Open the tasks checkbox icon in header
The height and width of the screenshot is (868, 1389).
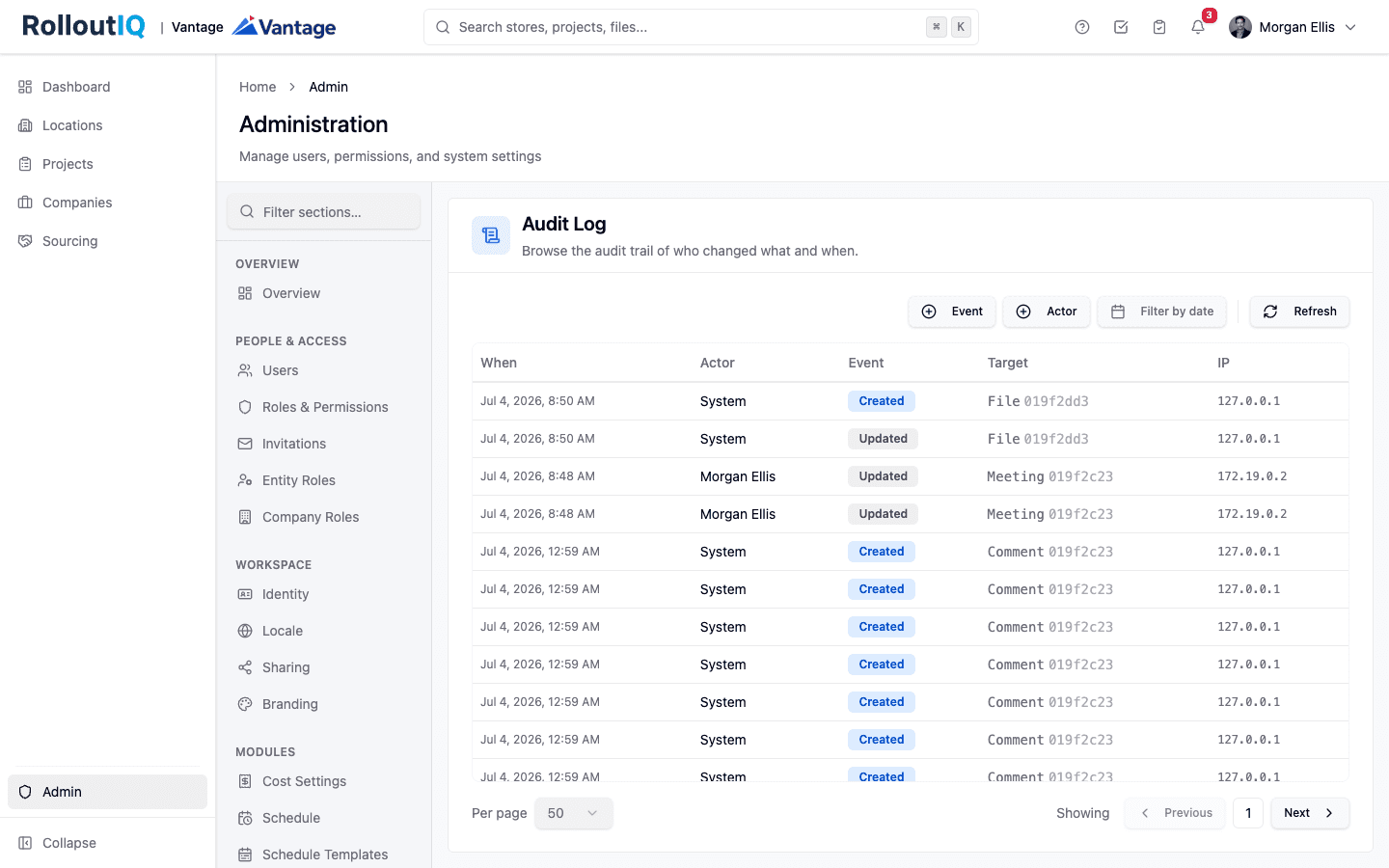[x=1121, y=27]
